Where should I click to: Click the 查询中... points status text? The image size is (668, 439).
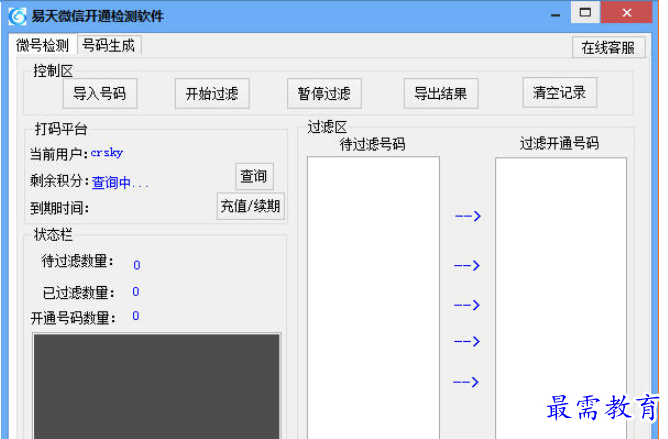click(120, 182)
